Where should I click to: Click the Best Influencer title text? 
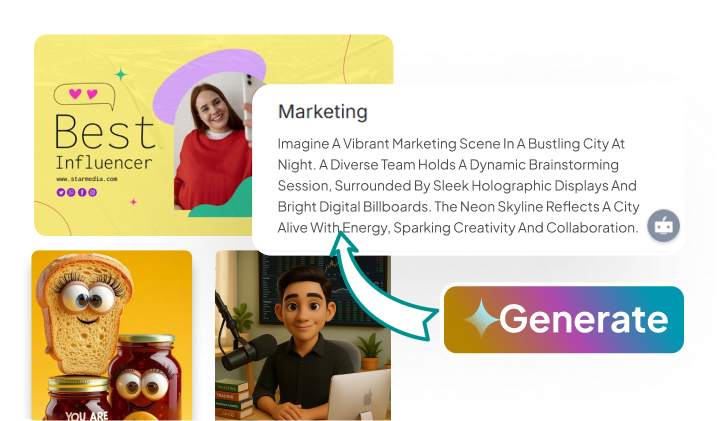click(x=104, y=142)
